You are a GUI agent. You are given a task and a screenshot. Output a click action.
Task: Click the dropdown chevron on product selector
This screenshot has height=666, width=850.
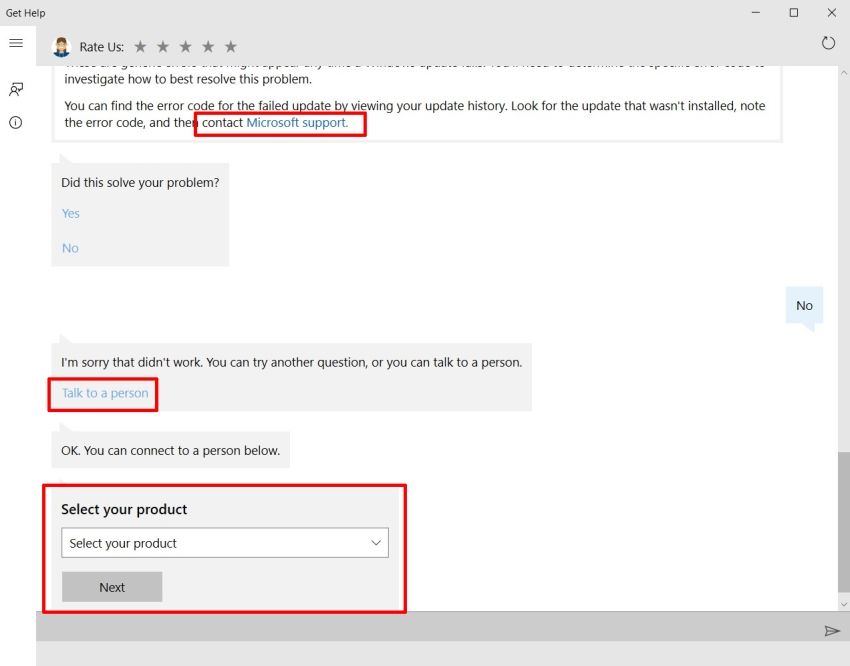coord(377,543)
